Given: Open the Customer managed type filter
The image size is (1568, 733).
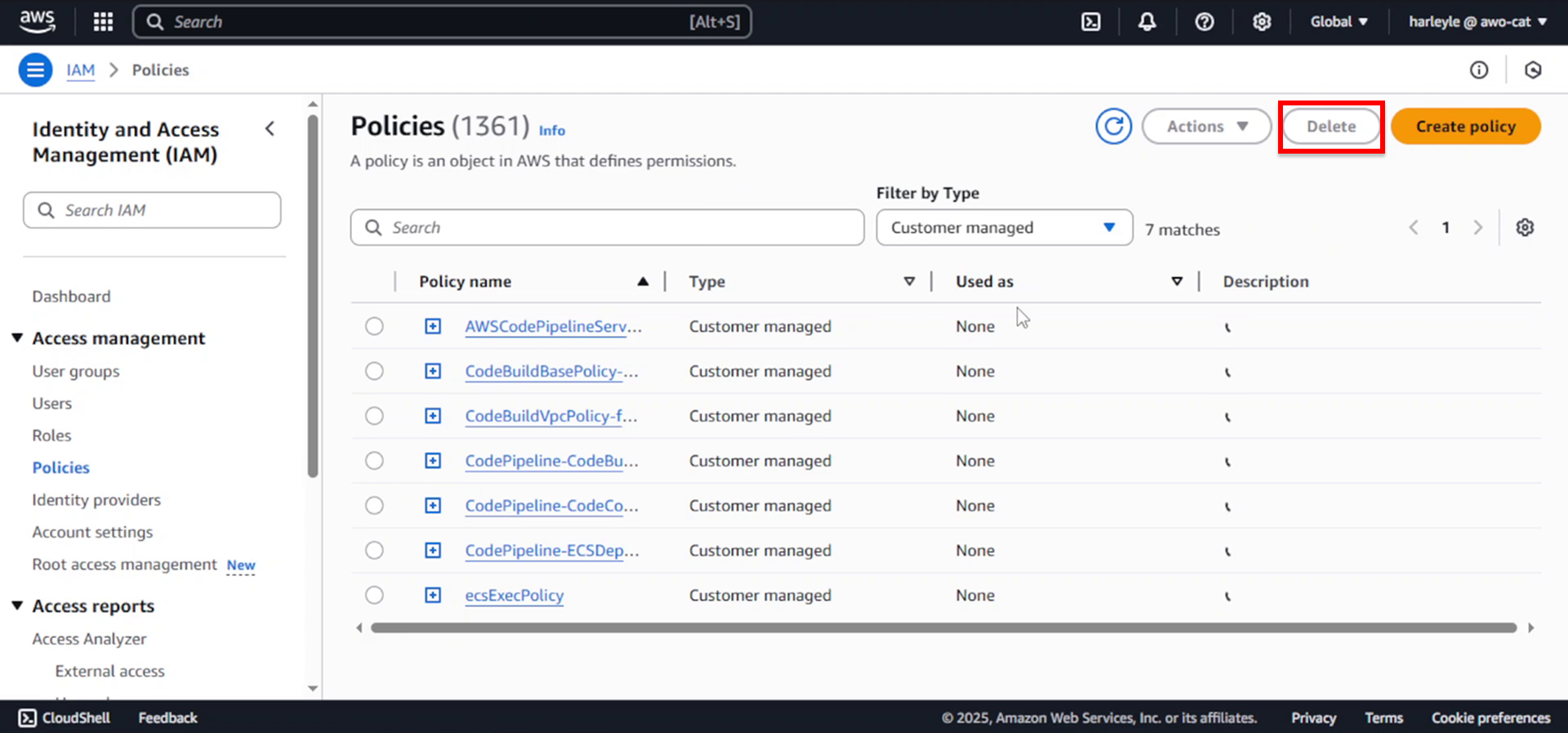Looking at the screenshot, I should (1004, 228).
